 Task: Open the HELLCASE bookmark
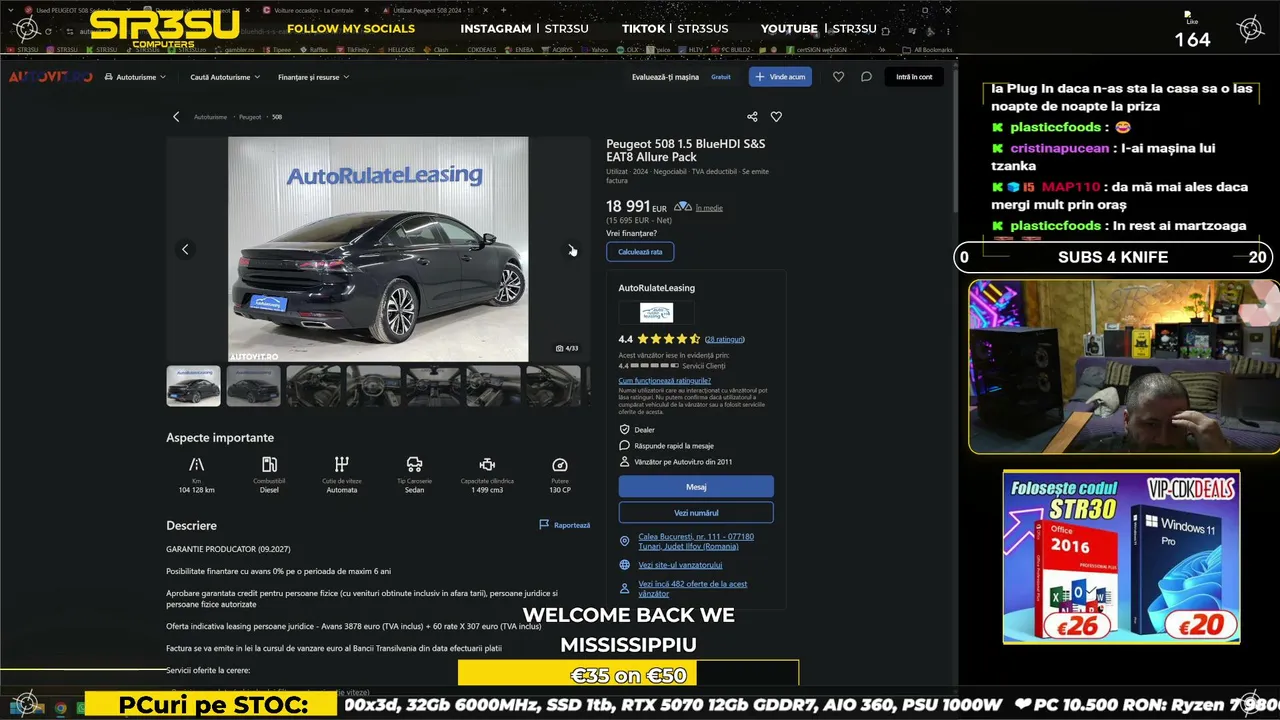[x=396, y=49]
